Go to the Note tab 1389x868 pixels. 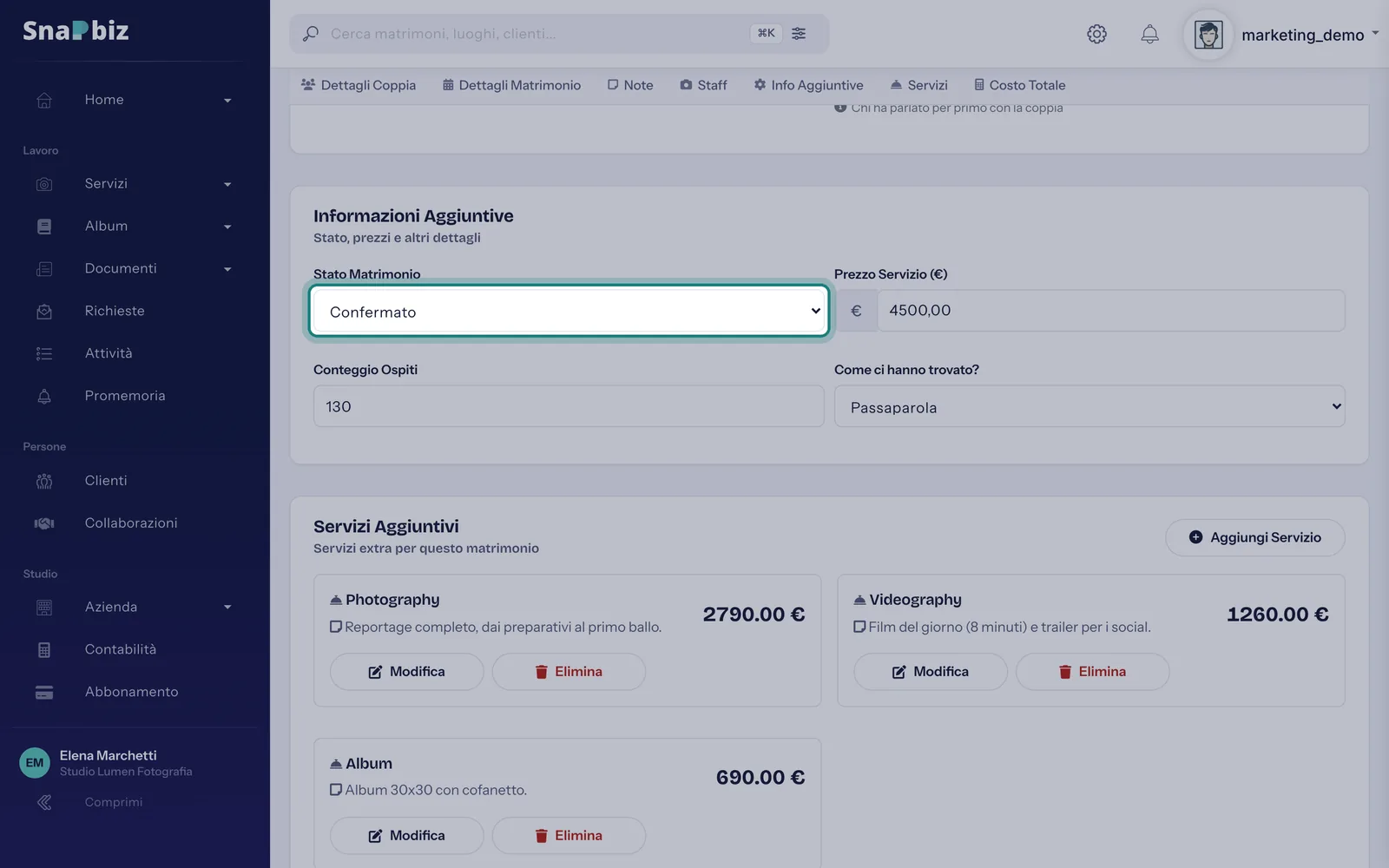[630, 85]
